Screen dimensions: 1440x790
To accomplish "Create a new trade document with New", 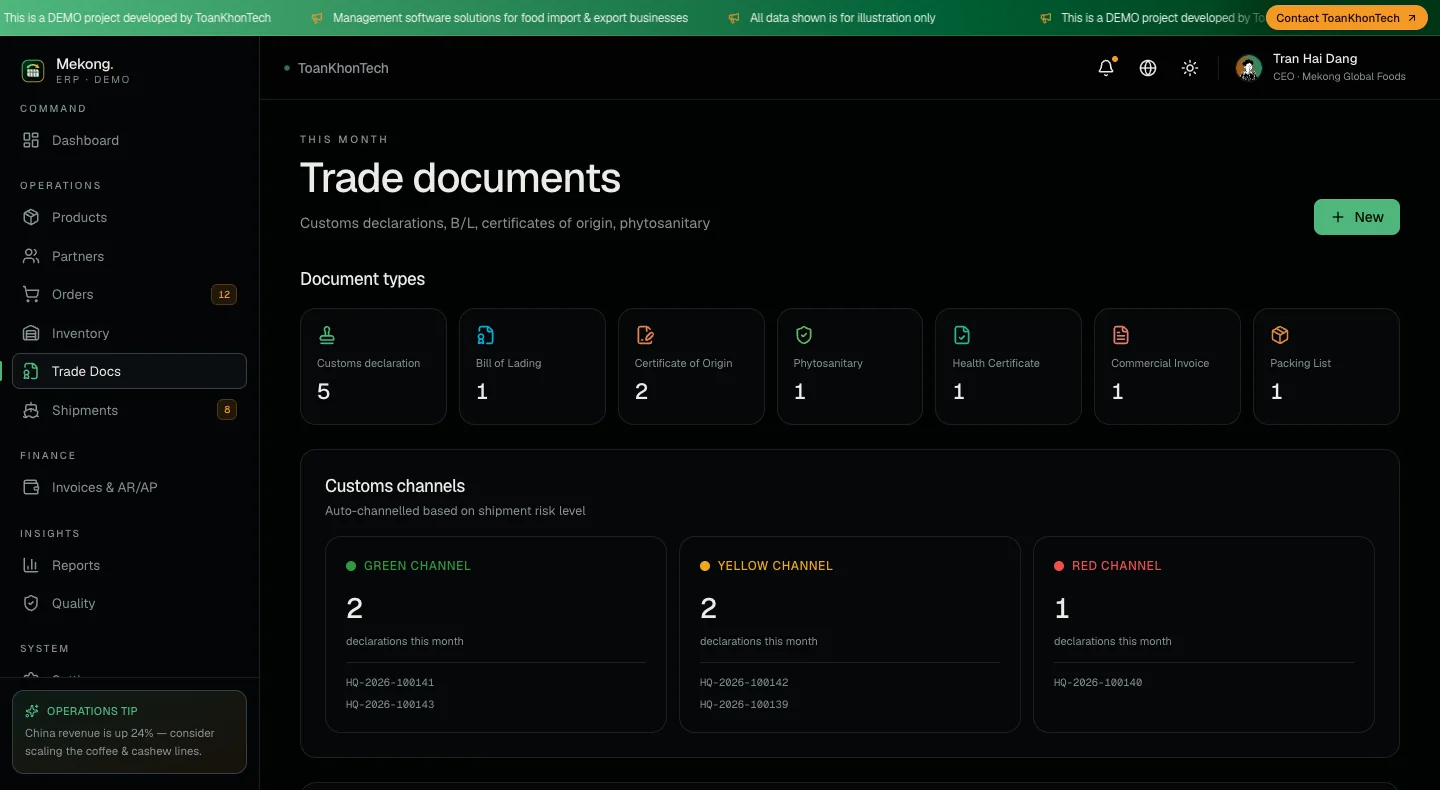I will (1356, 217).
